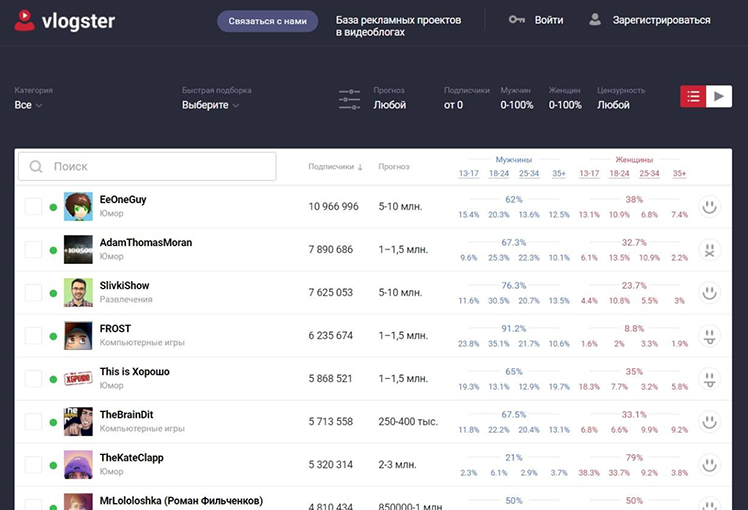Click the Компьютерные игры label under FROST
748x510 pixels.
[x=142, y=343]
